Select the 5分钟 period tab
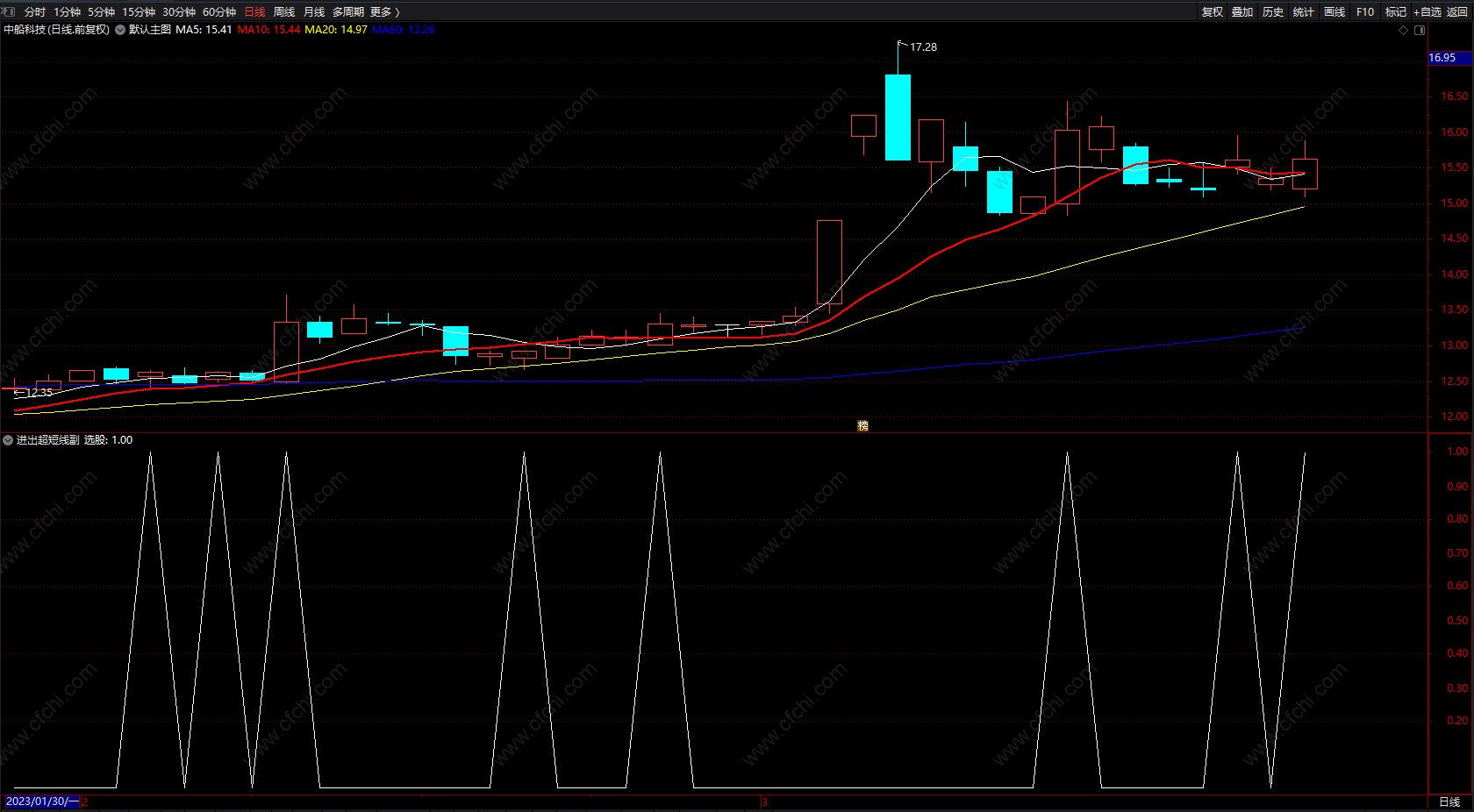Viewport: 1474px width, 812px height. pyautogui.click(x=101, y=11)
